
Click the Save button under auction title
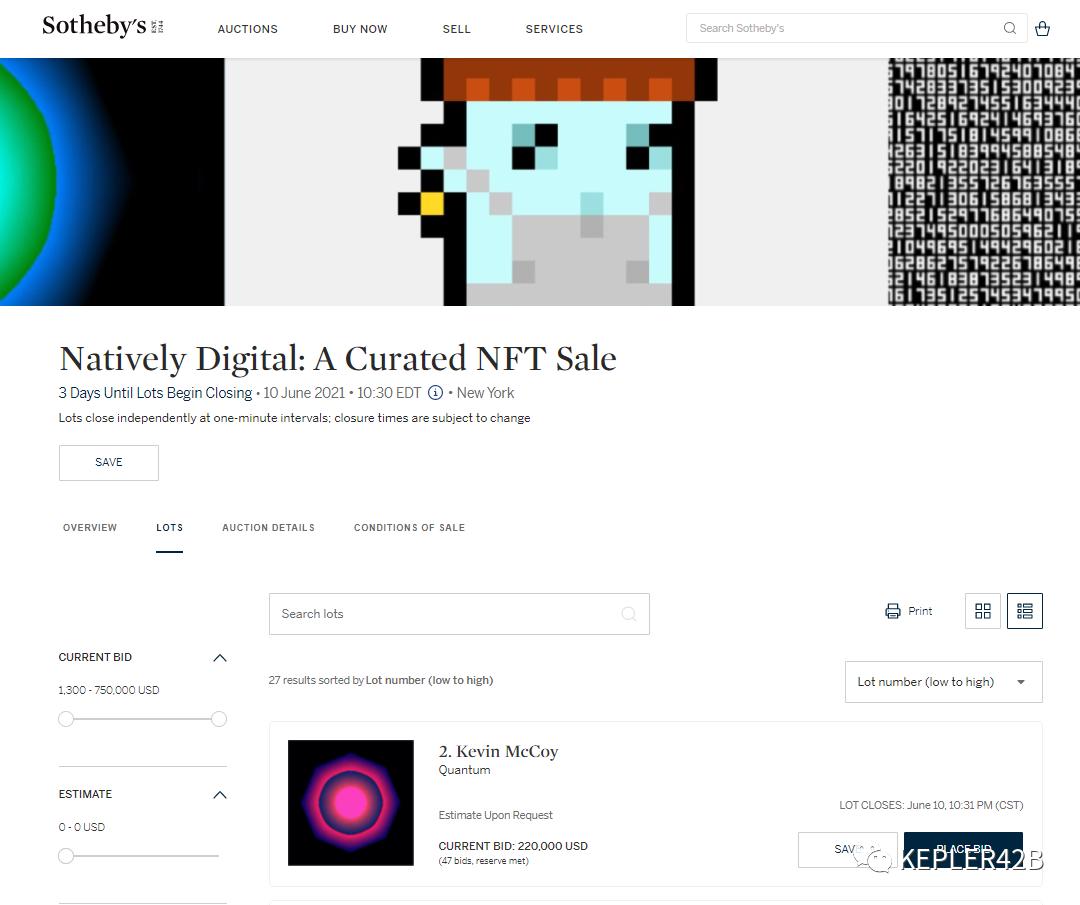click(109, 463)
